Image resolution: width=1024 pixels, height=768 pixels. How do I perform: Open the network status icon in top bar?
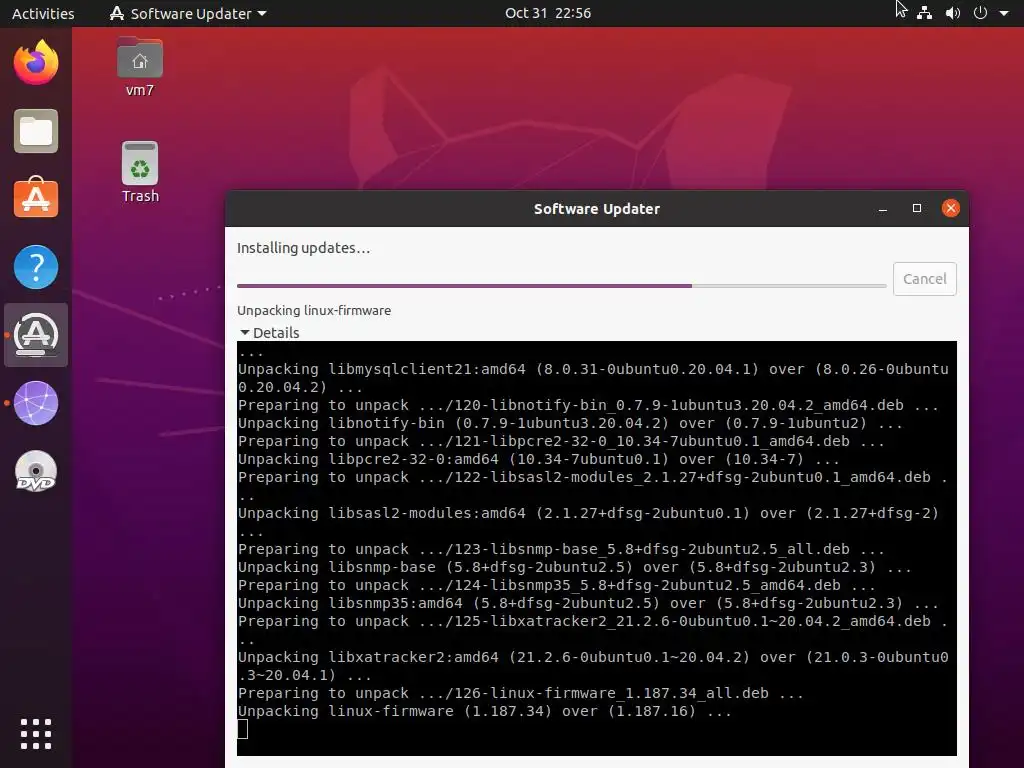click(924, 12)
